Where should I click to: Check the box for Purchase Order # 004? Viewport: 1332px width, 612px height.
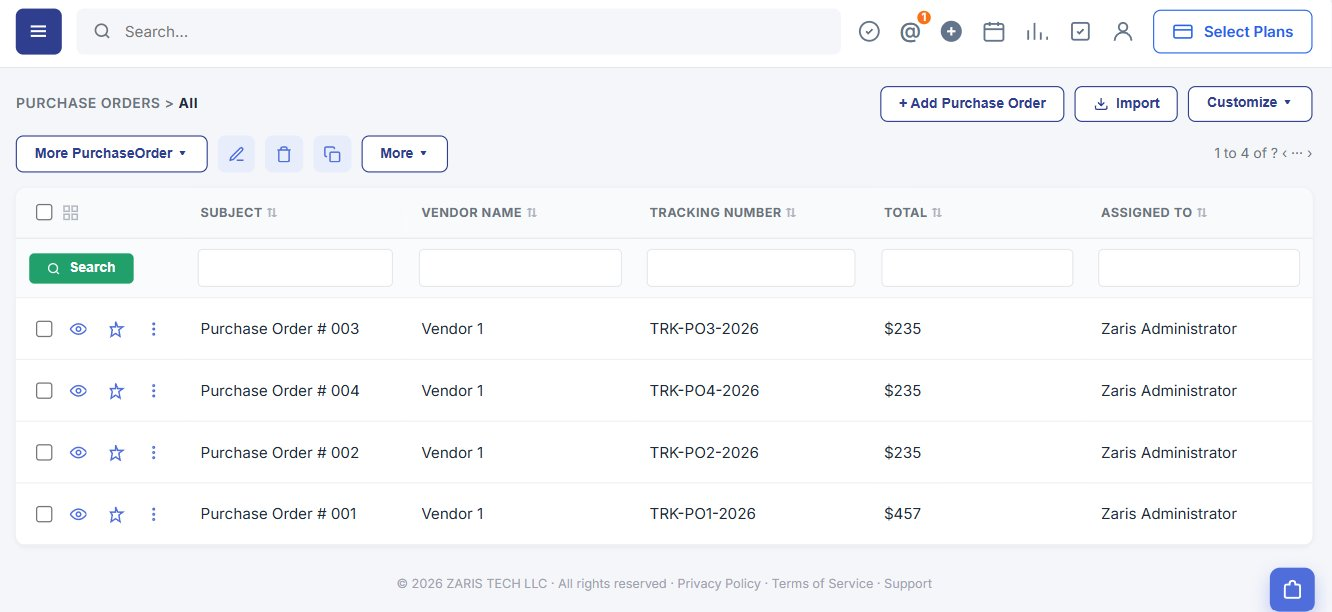44,391
